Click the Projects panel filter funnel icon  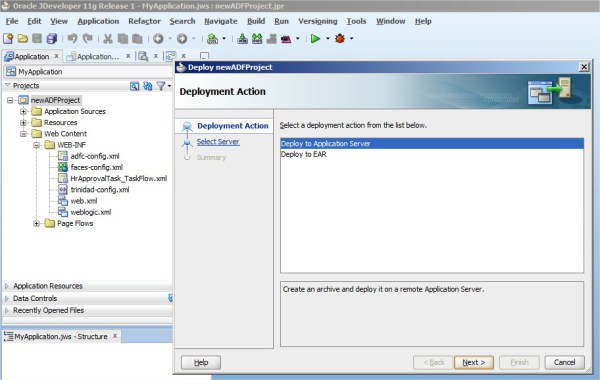(161, 86)
